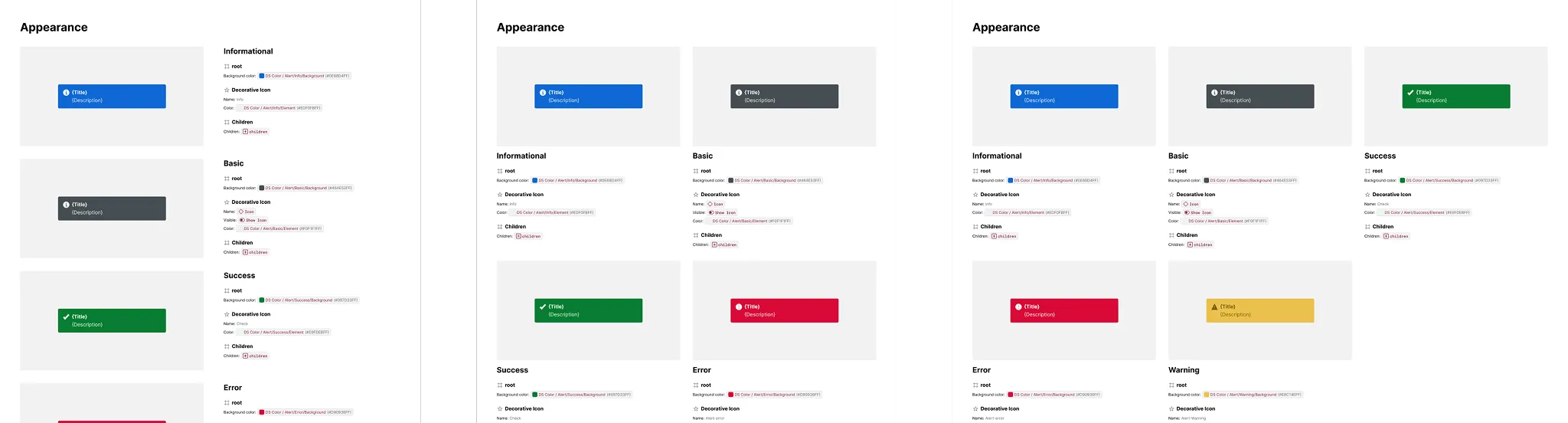This screenshot has height=423, width=1568.
Task: Click the frame icon beside root under Success in the right panel
Action: [x=1367, y=172]
